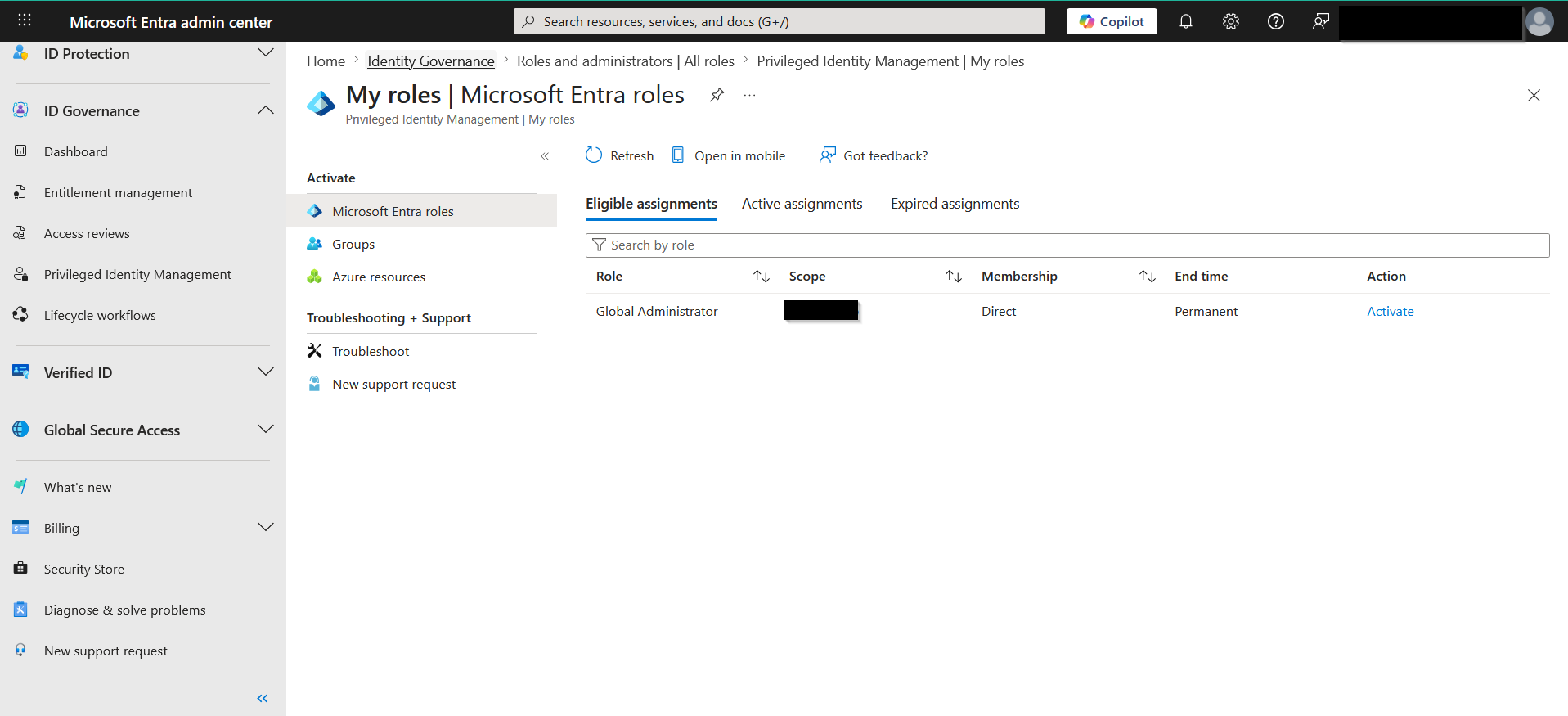
Task: Open Lifecycle workflows
Action: coord(100,315)
